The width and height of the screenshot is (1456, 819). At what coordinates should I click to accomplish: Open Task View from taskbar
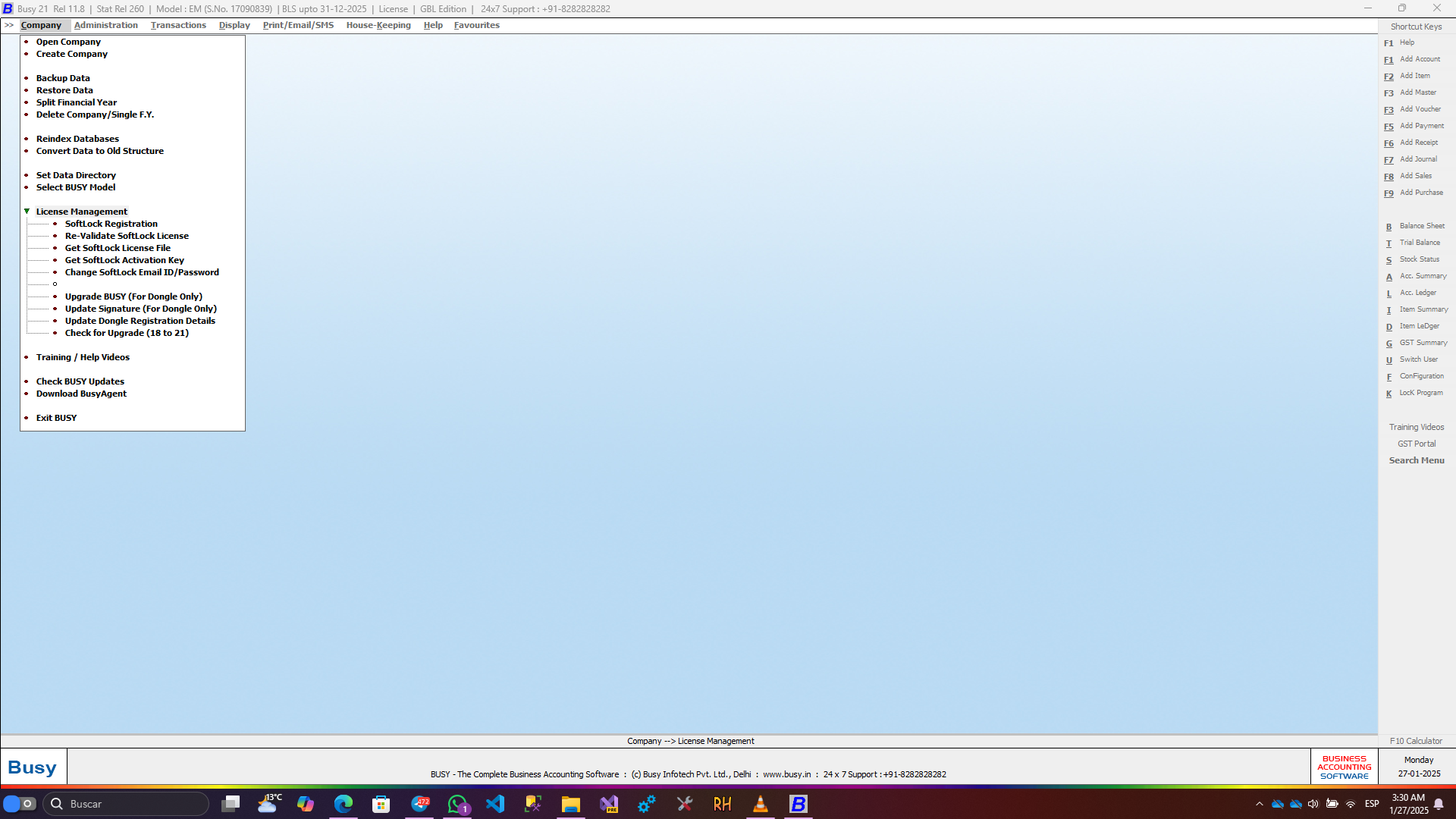(x=231, y=804)
